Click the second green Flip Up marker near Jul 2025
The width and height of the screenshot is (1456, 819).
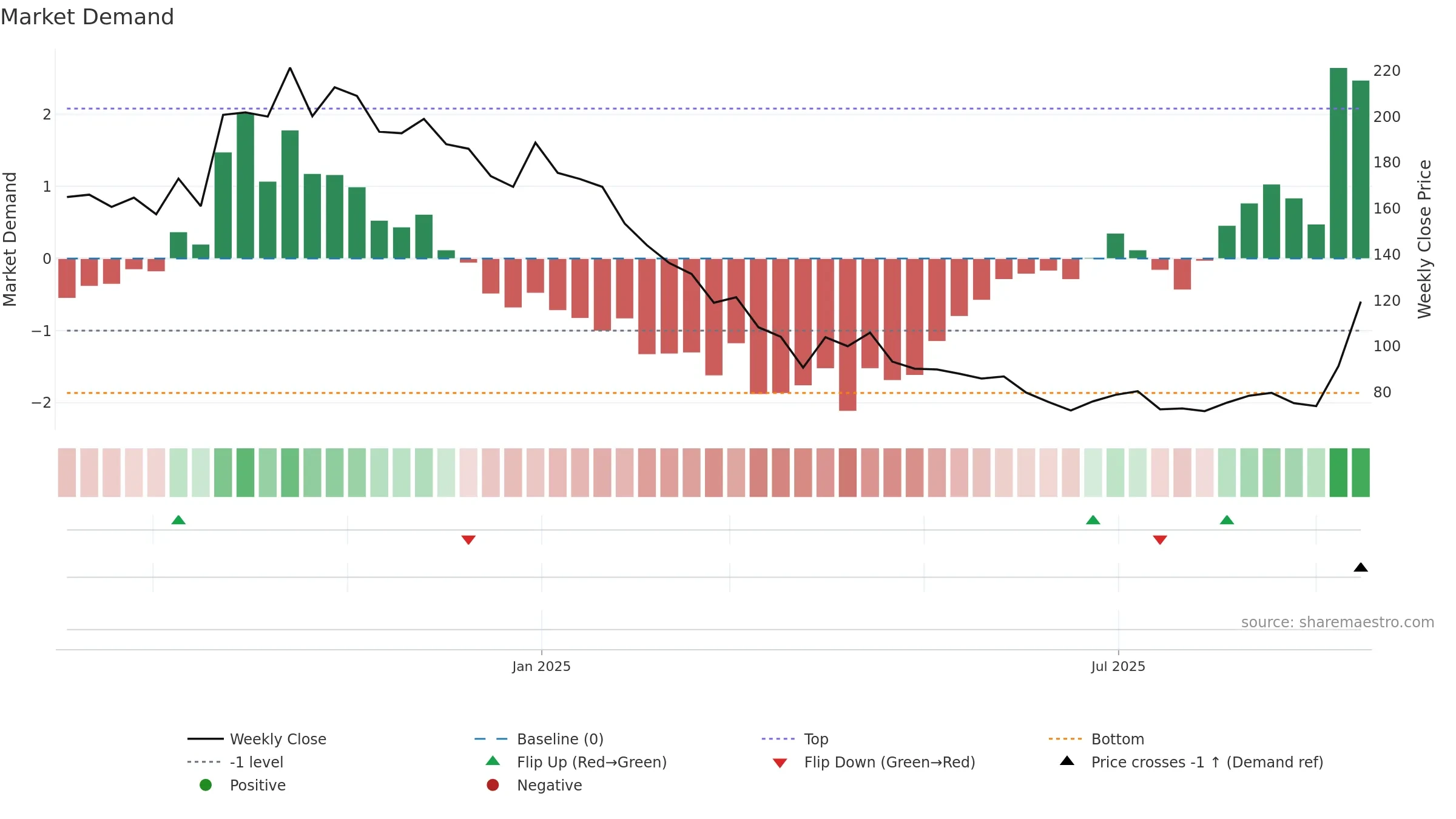coord(1093,520)
